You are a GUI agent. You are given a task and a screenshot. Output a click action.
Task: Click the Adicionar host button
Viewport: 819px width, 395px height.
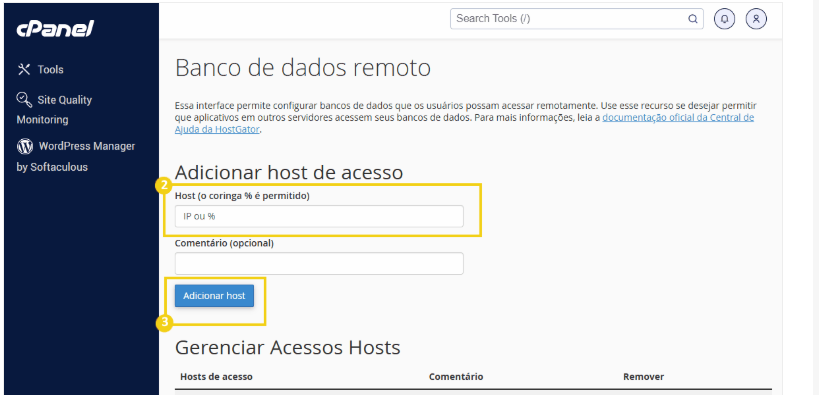coord(214,296)
